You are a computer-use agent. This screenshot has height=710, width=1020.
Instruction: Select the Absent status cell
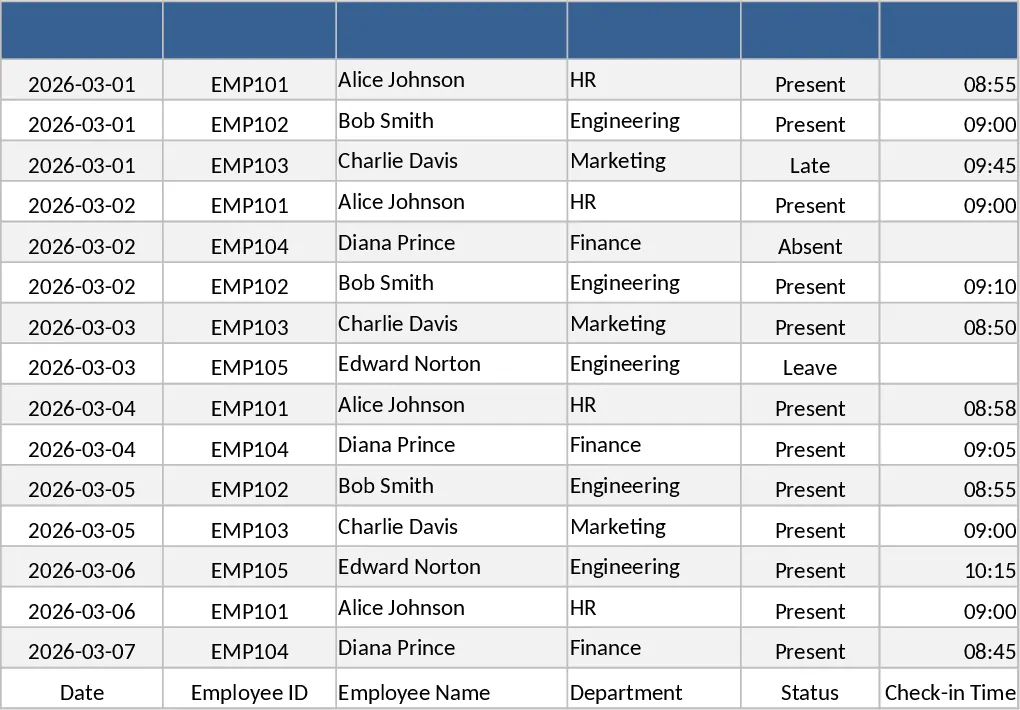(x=810, y=242)
